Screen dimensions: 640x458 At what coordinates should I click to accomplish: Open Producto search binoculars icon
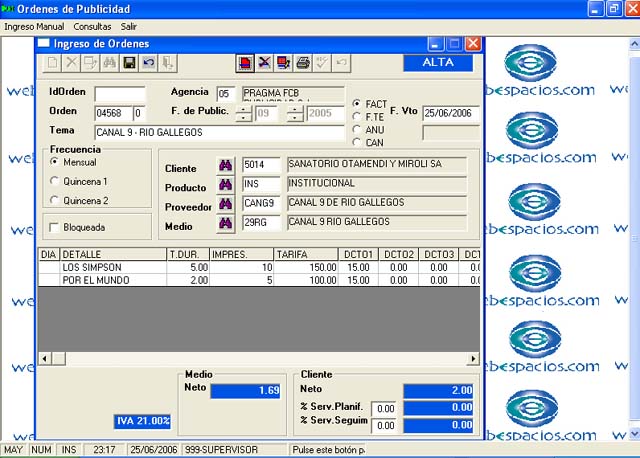[x=225, y=185]
